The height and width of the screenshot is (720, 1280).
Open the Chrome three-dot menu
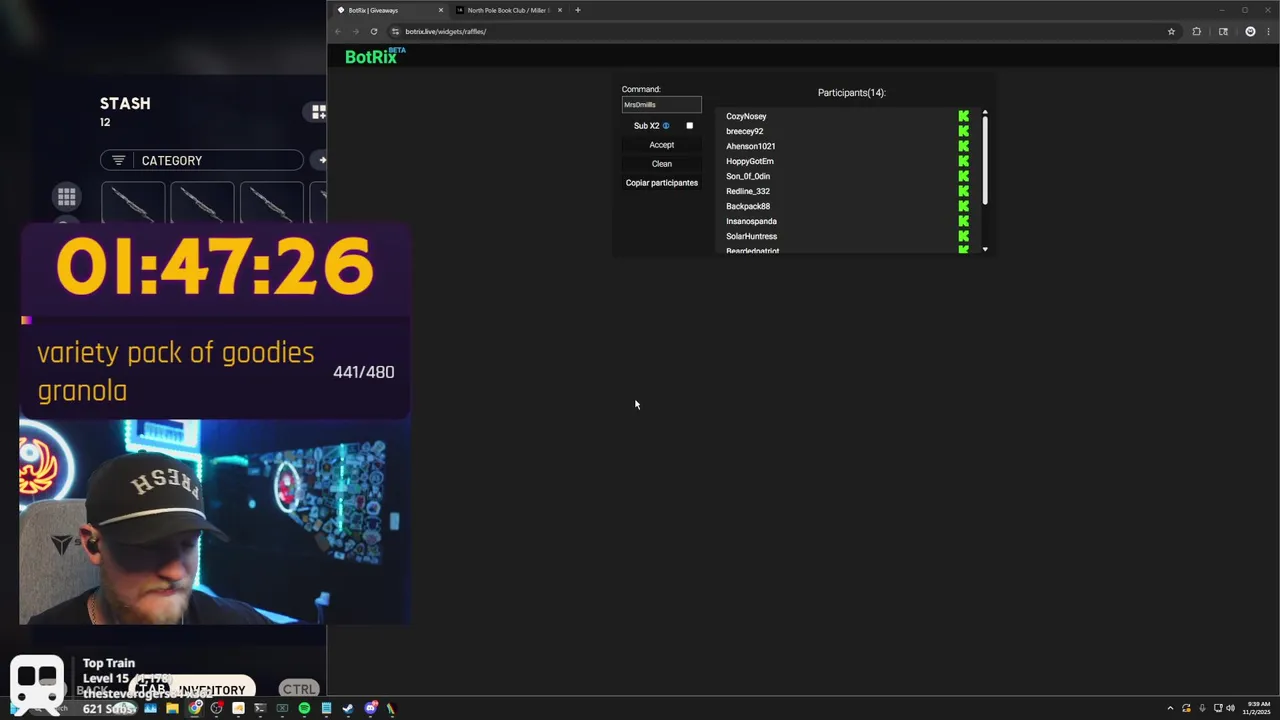pyautogui.click(x=1269, y=31)
